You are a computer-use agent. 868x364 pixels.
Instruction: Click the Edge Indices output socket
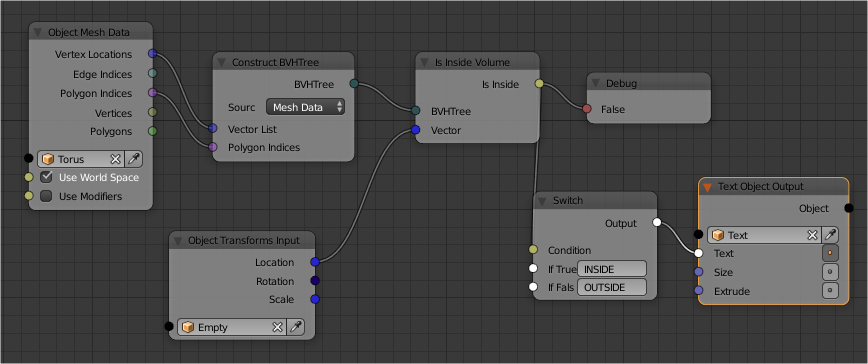coord(153,73)
